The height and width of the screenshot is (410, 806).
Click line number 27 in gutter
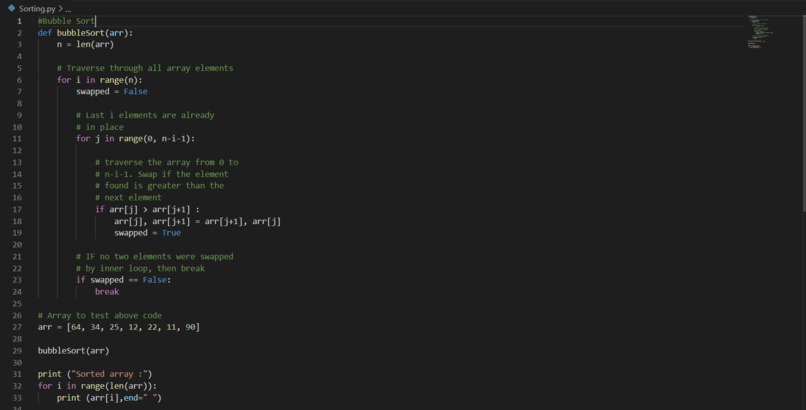(17, 327)
